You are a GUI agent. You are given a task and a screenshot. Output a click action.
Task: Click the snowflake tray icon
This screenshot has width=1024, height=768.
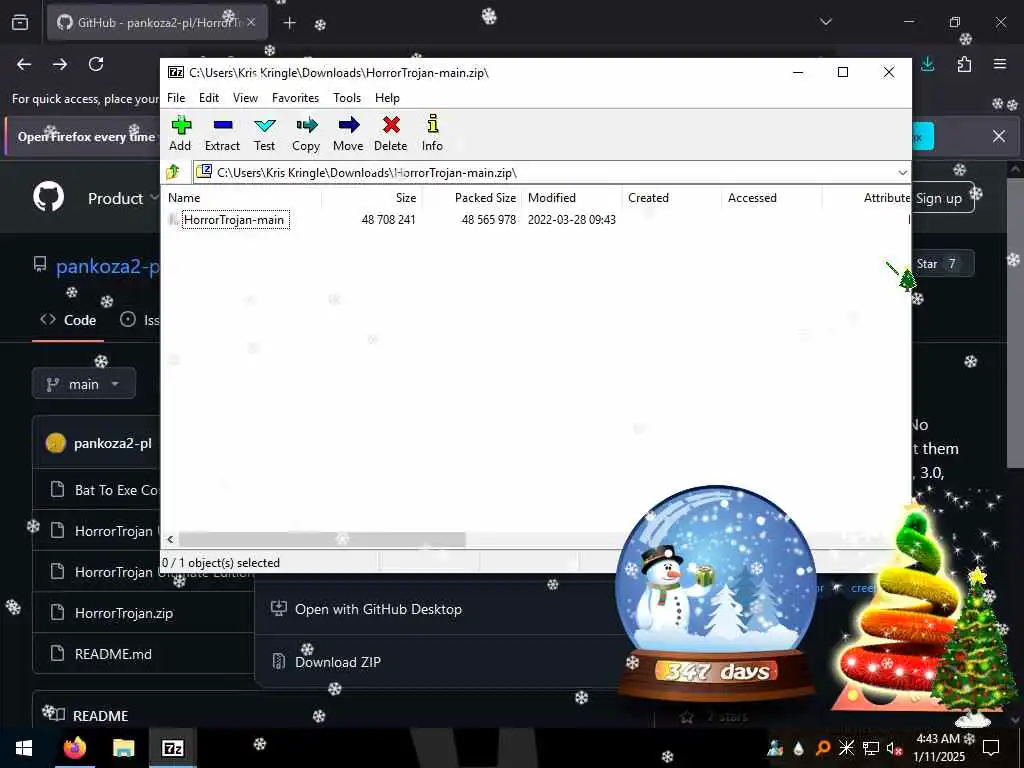click(846, 748)
